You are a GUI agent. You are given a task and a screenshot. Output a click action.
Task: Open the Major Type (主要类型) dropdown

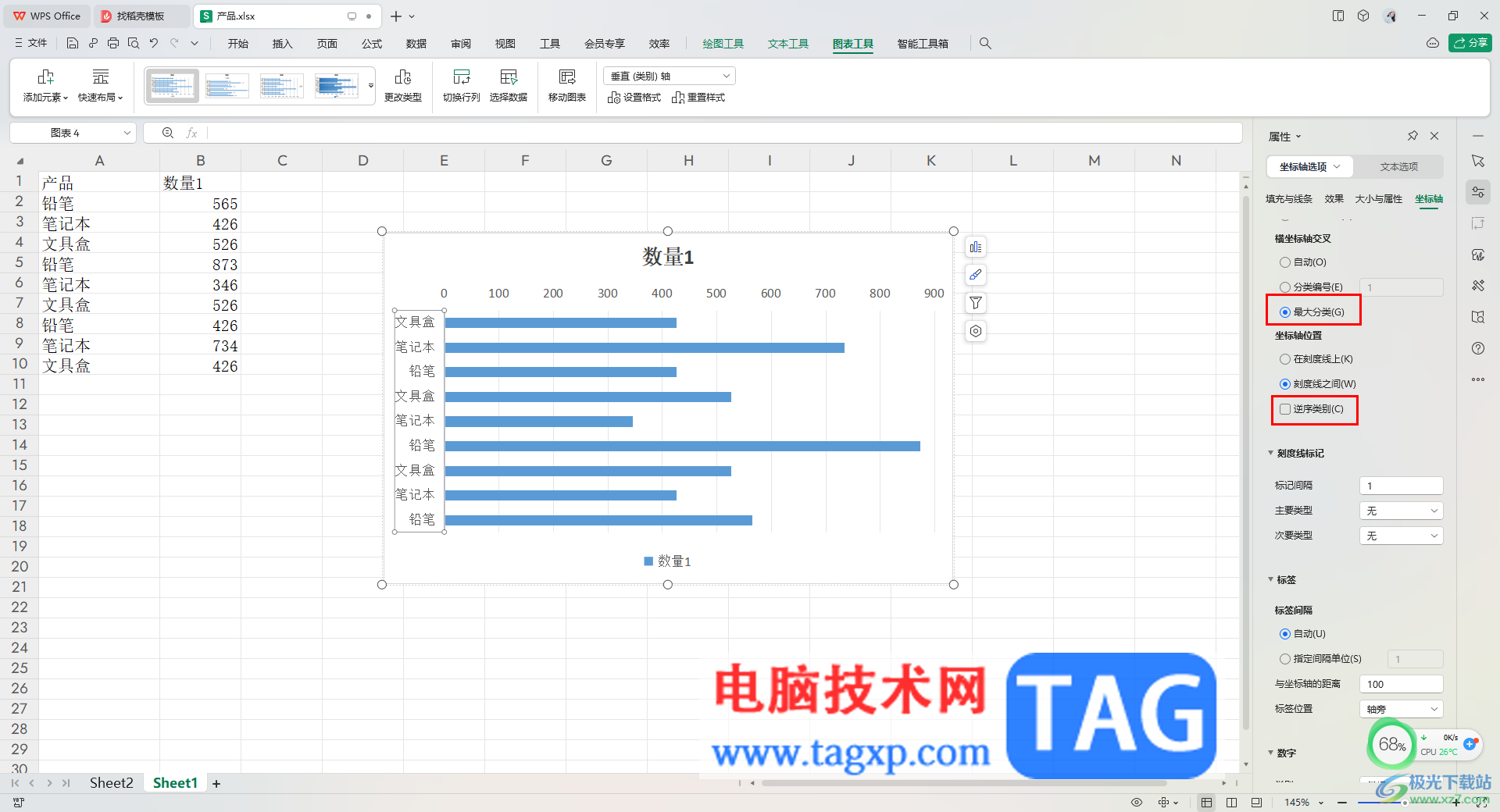pyautogui.click(x=1402, y=511)
